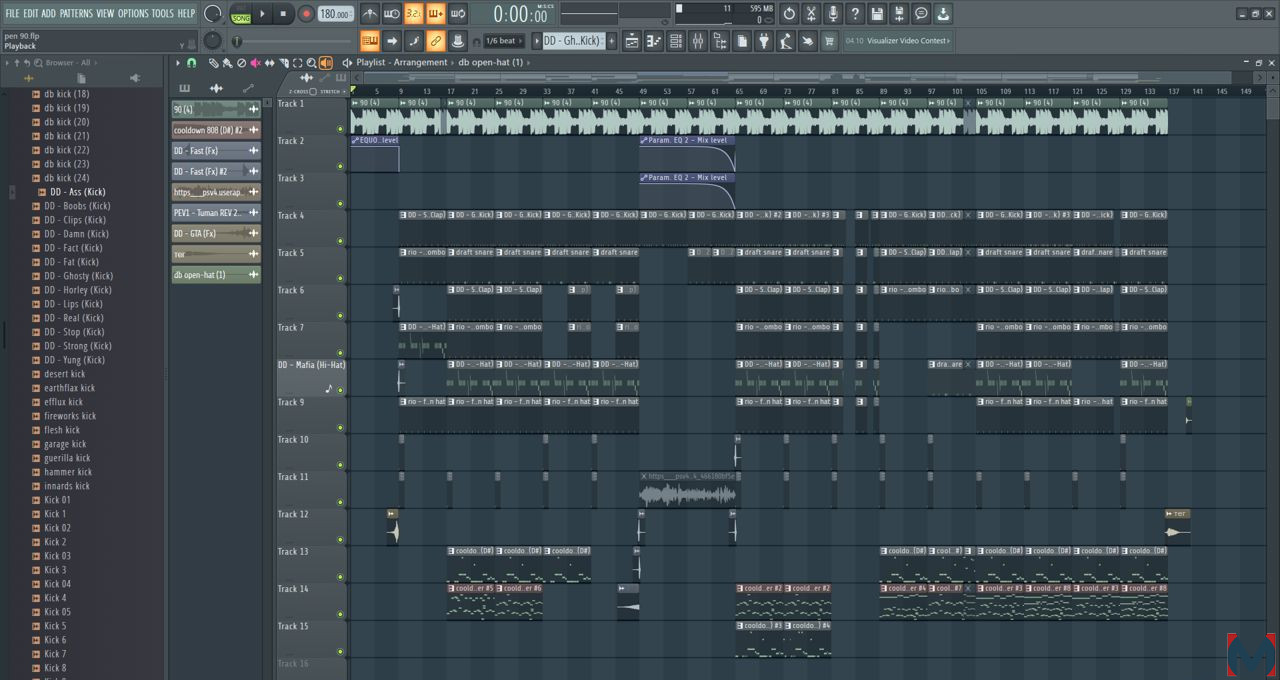Viewport: 1280px width, 680px height.
Task: Select the Delete tool in Playlist
Action: (241, 63)
